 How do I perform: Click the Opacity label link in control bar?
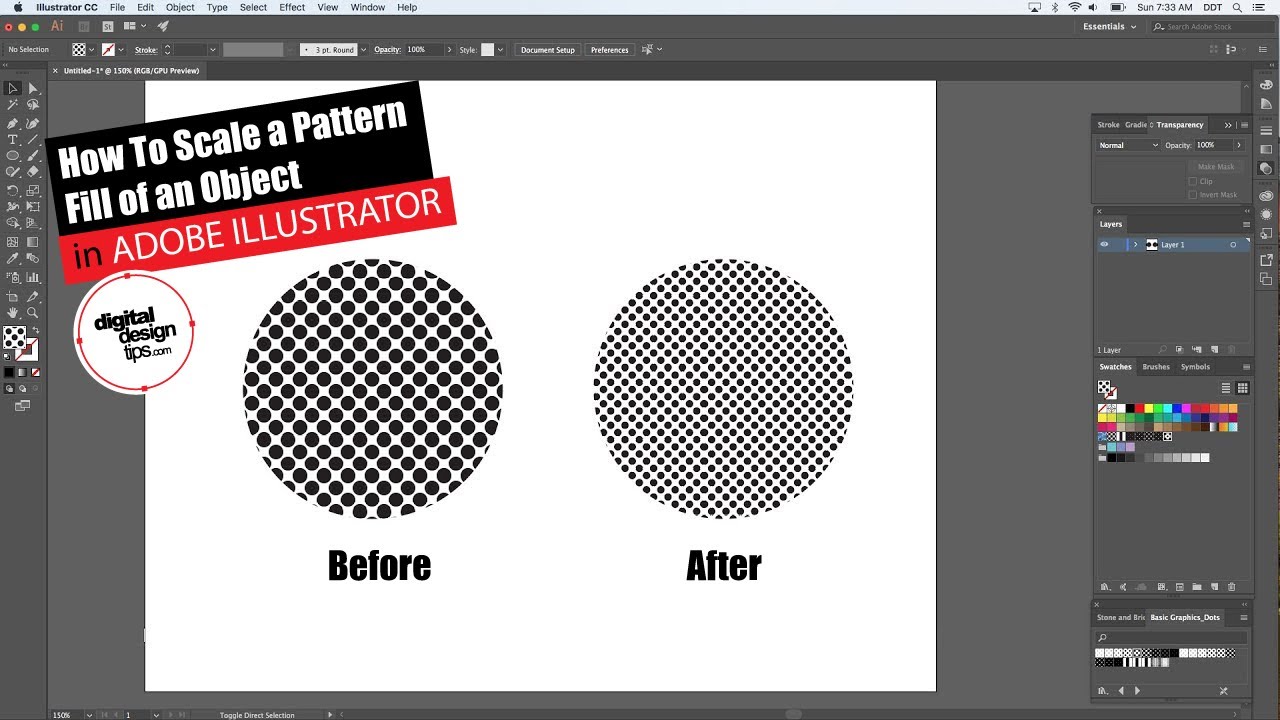coord(387,49)
